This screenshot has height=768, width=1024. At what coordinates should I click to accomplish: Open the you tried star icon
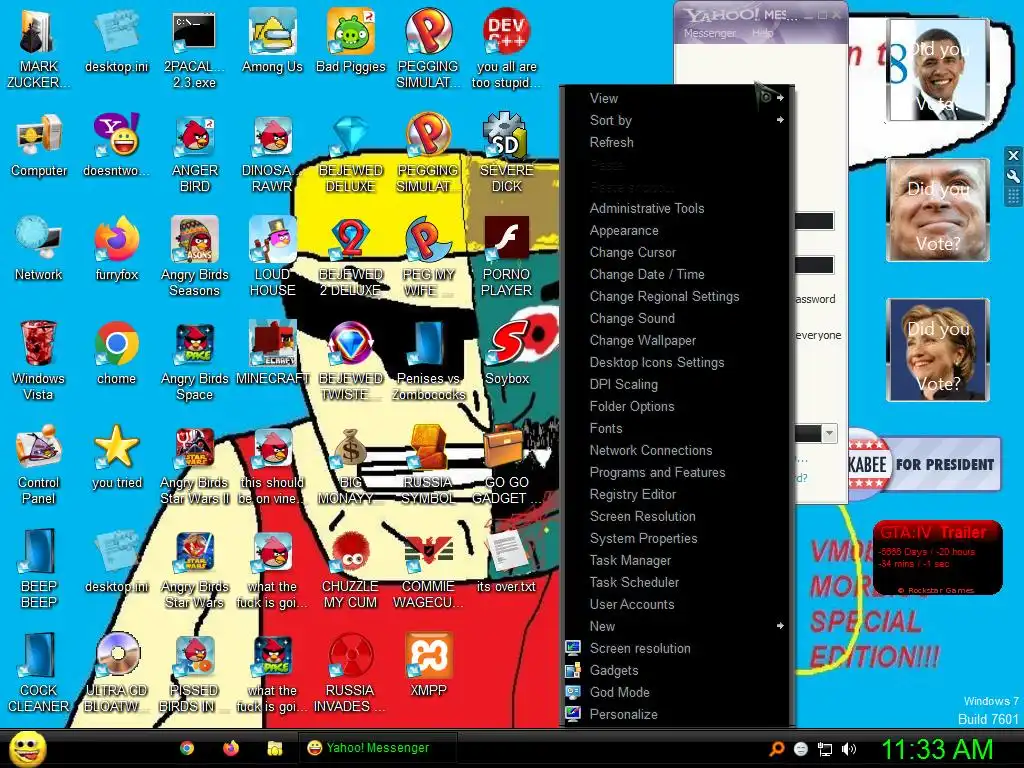pyautogui.click(x=117, y=457)
